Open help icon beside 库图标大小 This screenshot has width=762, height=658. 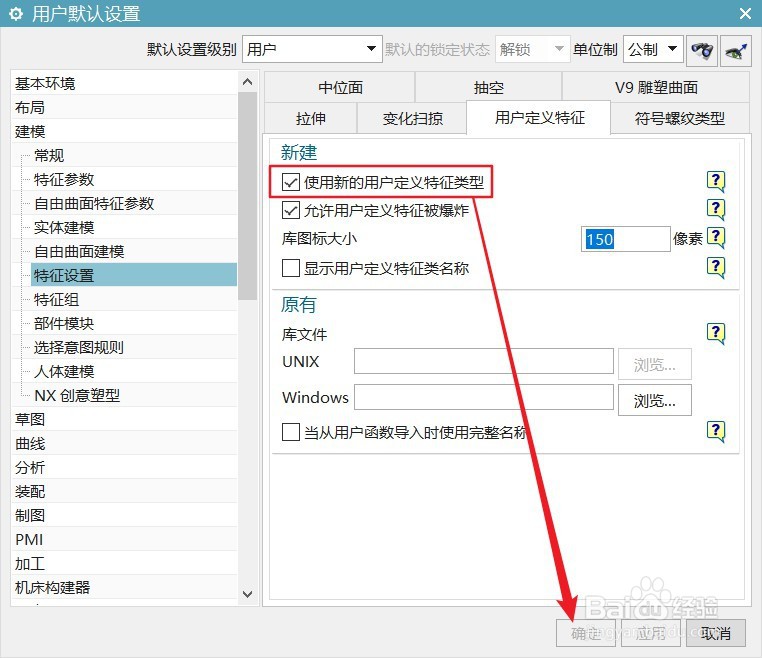(715, 238)
